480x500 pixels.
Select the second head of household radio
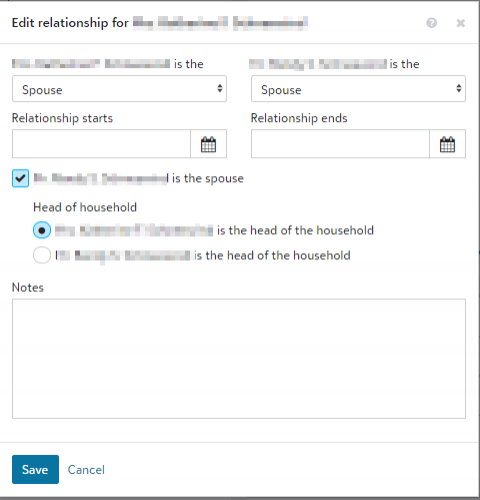pos(42,255)
